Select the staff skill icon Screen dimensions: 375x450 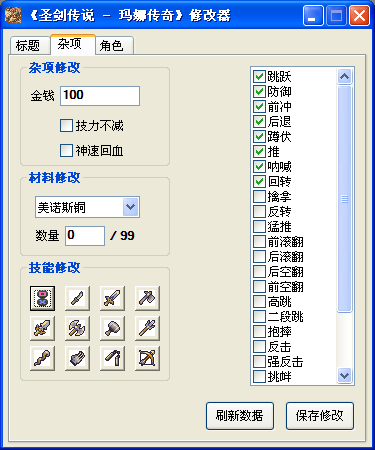42,358
